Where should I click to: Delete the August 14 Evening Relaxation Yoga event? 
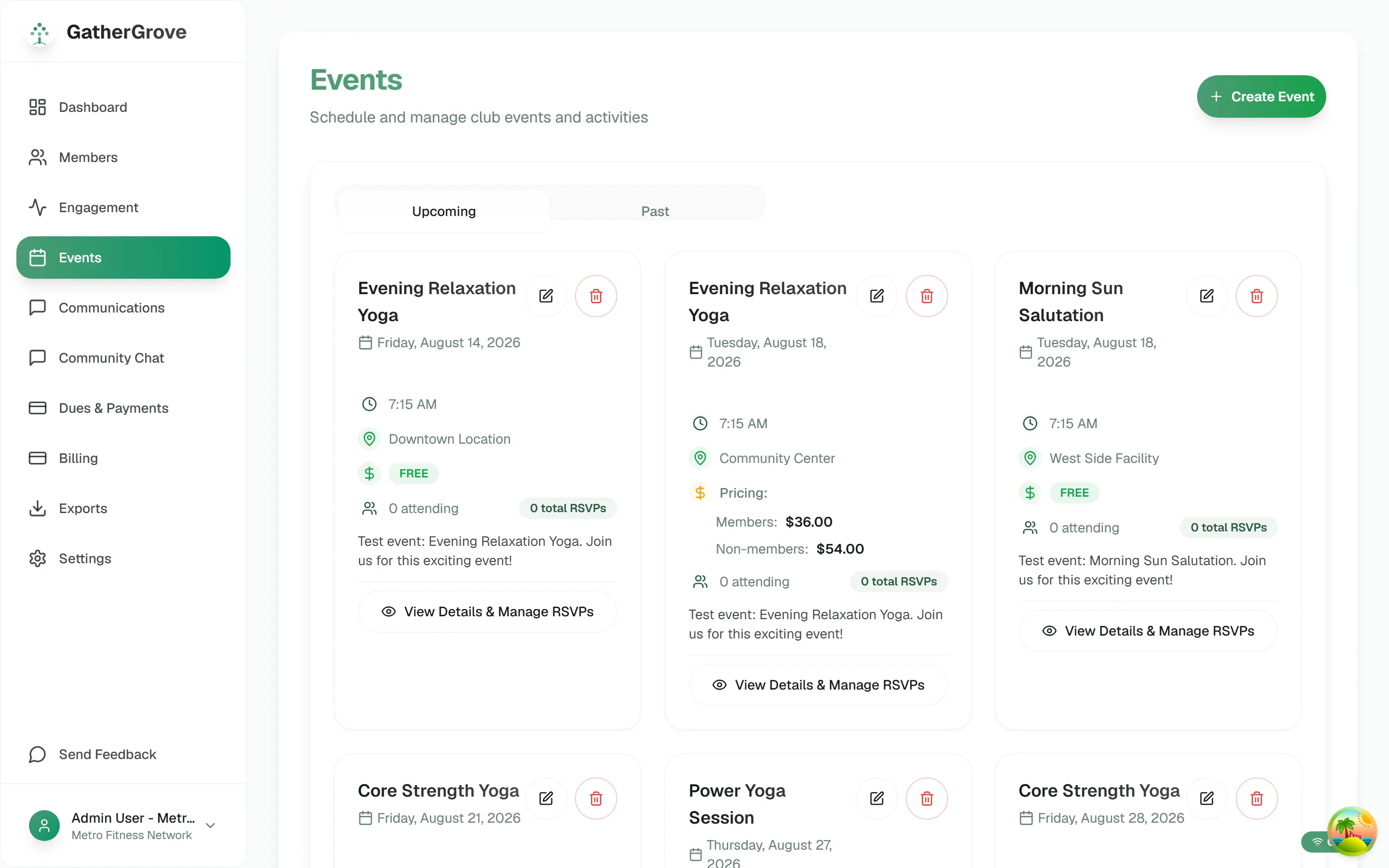(x=596, y=296)
